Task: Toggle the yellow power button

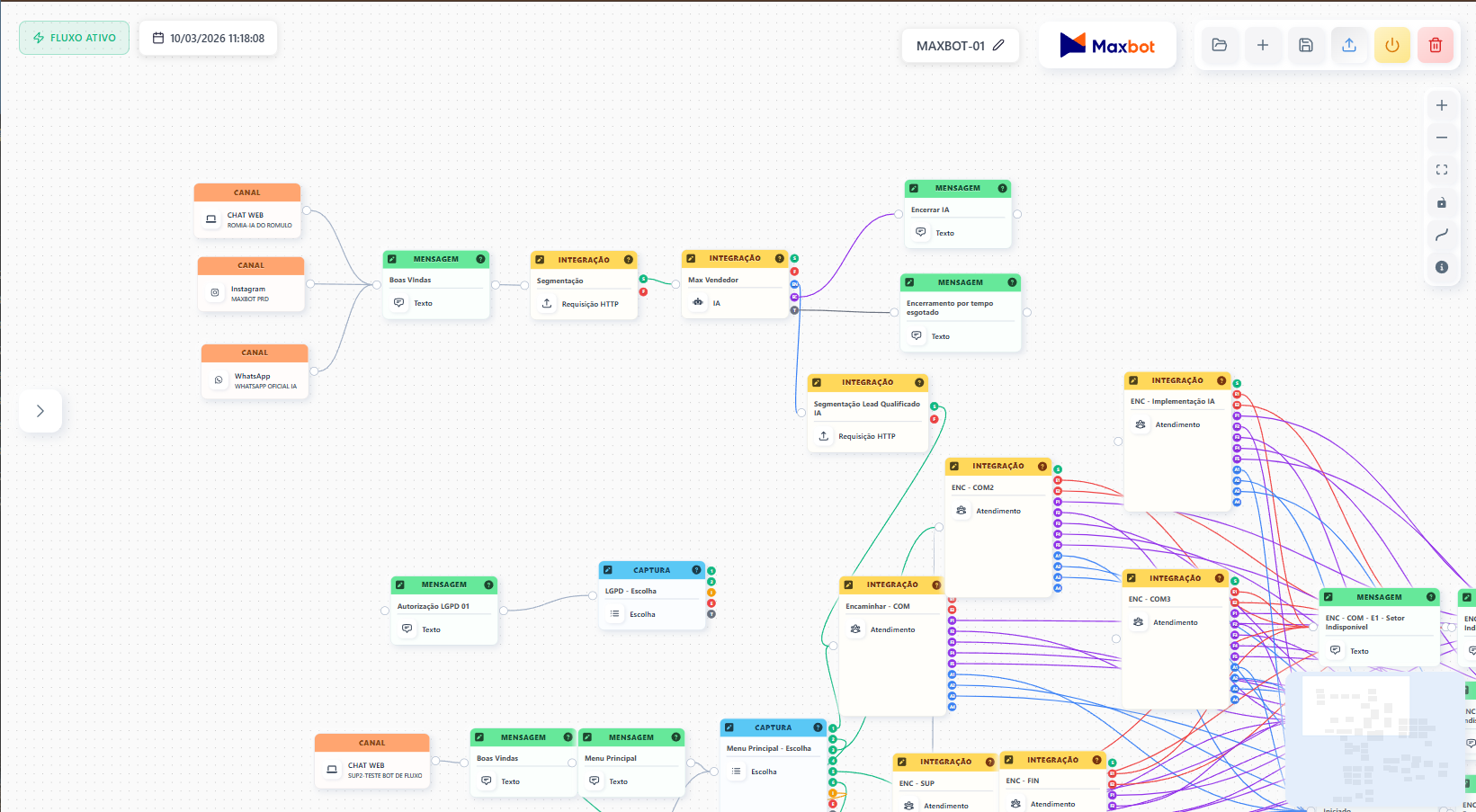Action: point(1392,45)
